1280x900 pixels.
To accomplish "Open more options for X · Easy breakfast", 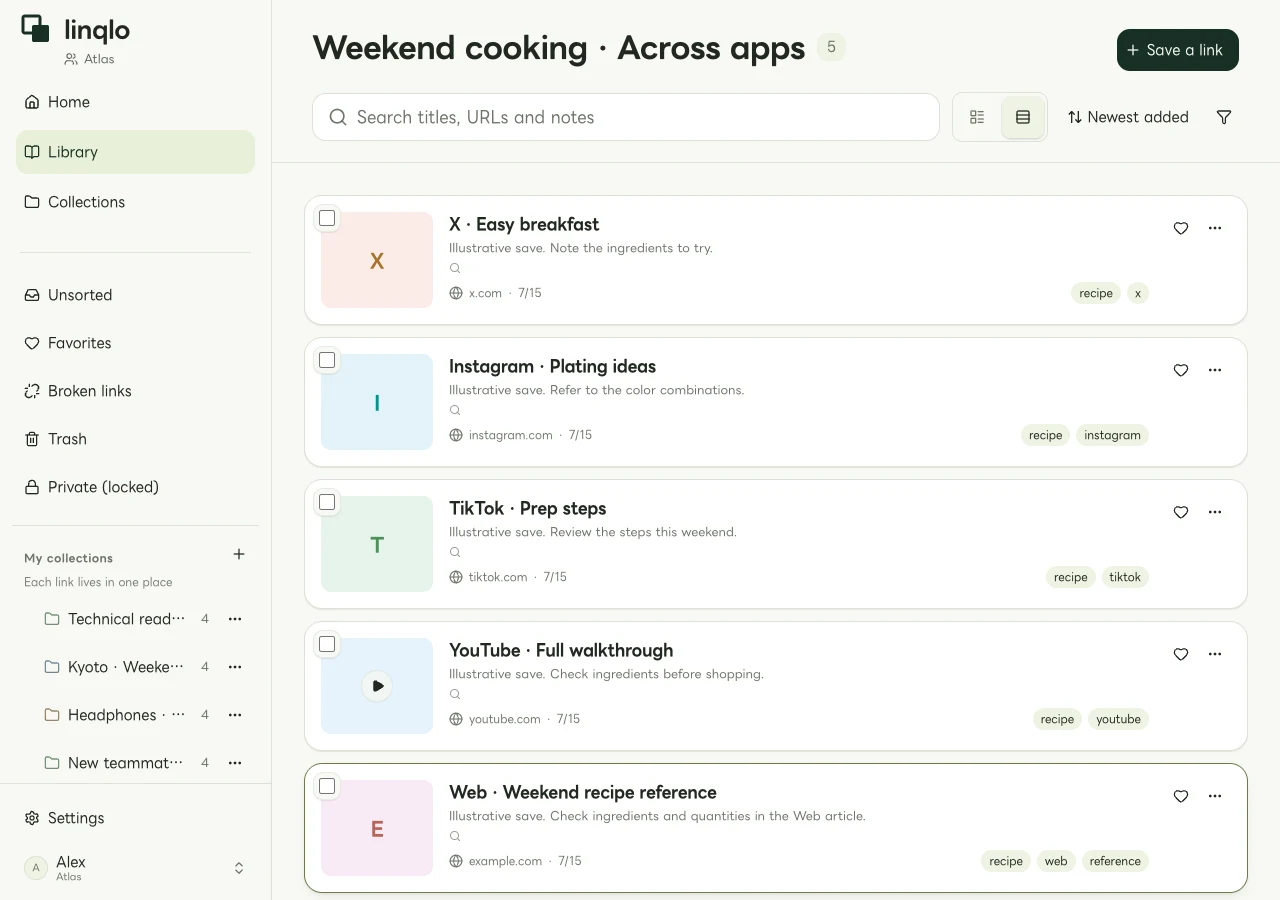I will (1215, 228).
